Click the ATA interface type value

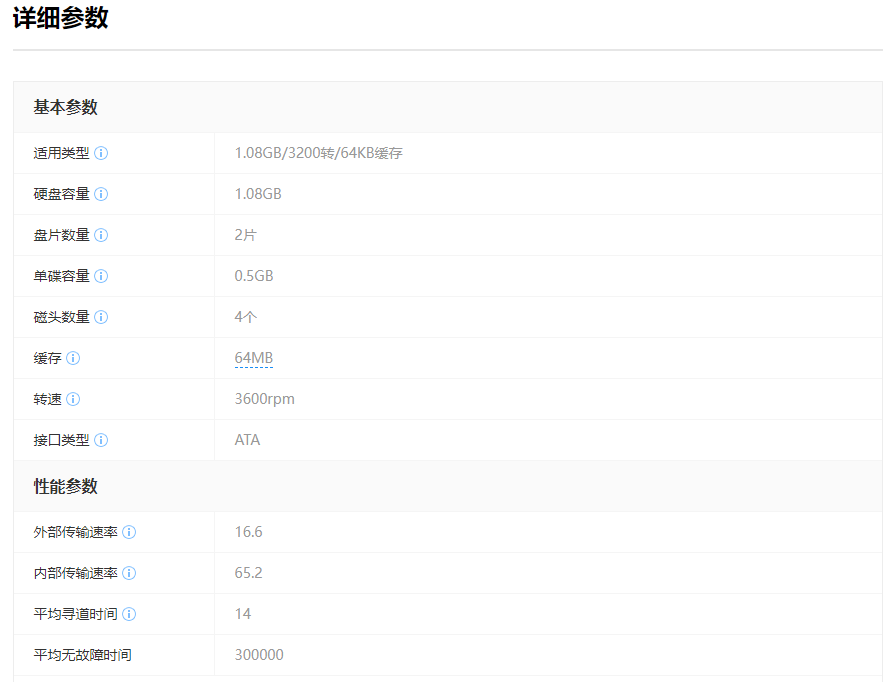[247, 440]
